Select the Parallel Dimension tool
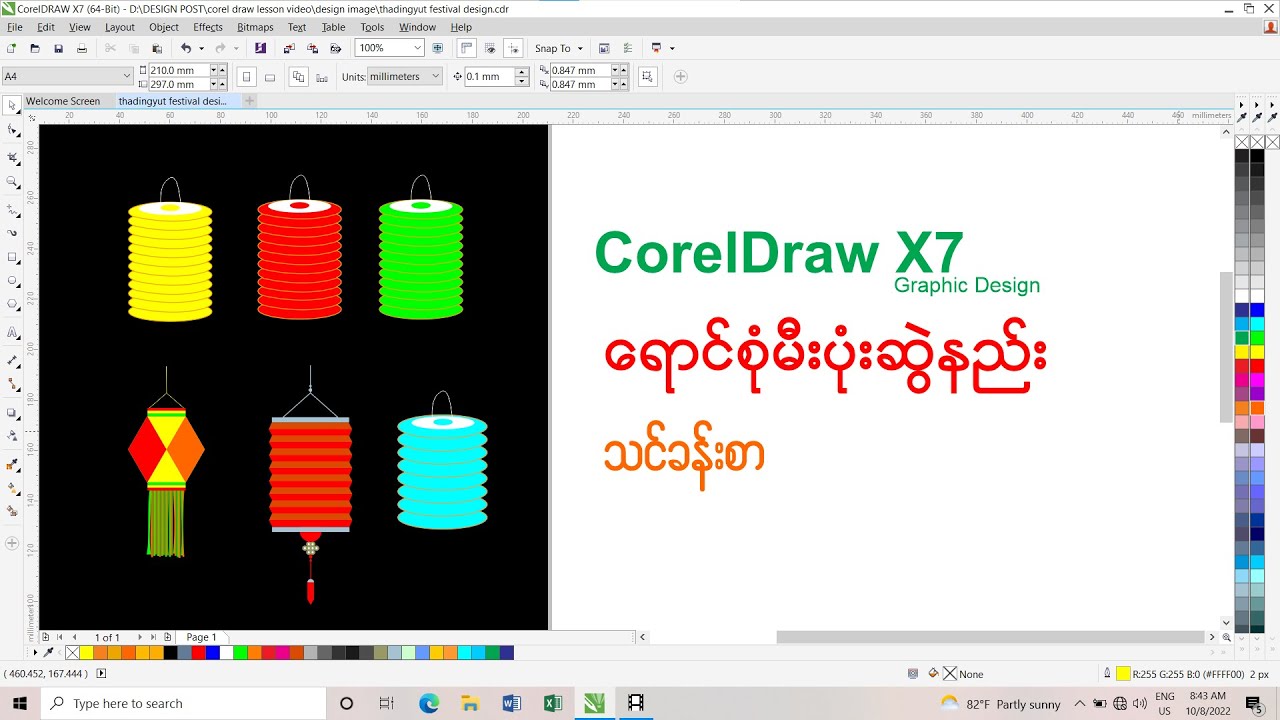The width and height of the screenshot is (1280, 720). click(12, 359)
